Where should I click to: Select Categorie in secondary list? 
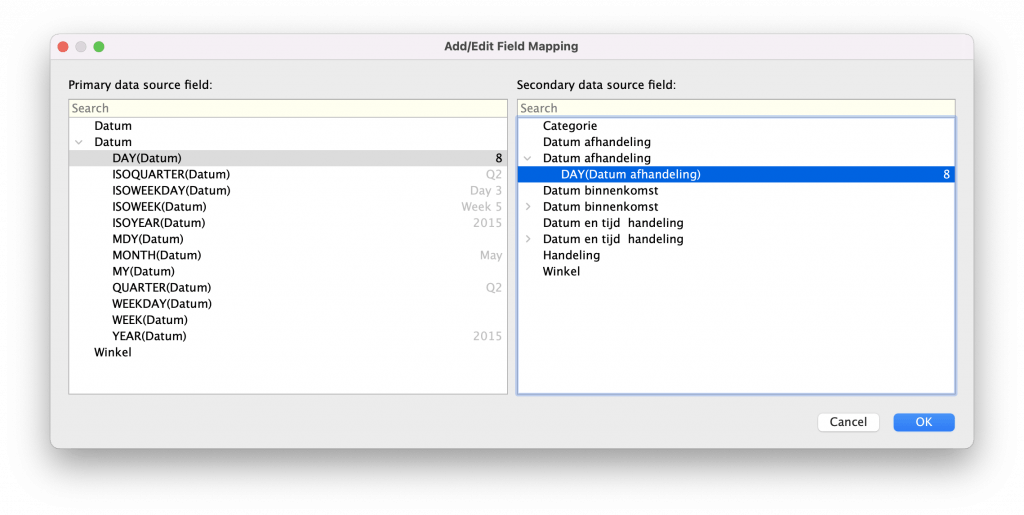point(570,126)
